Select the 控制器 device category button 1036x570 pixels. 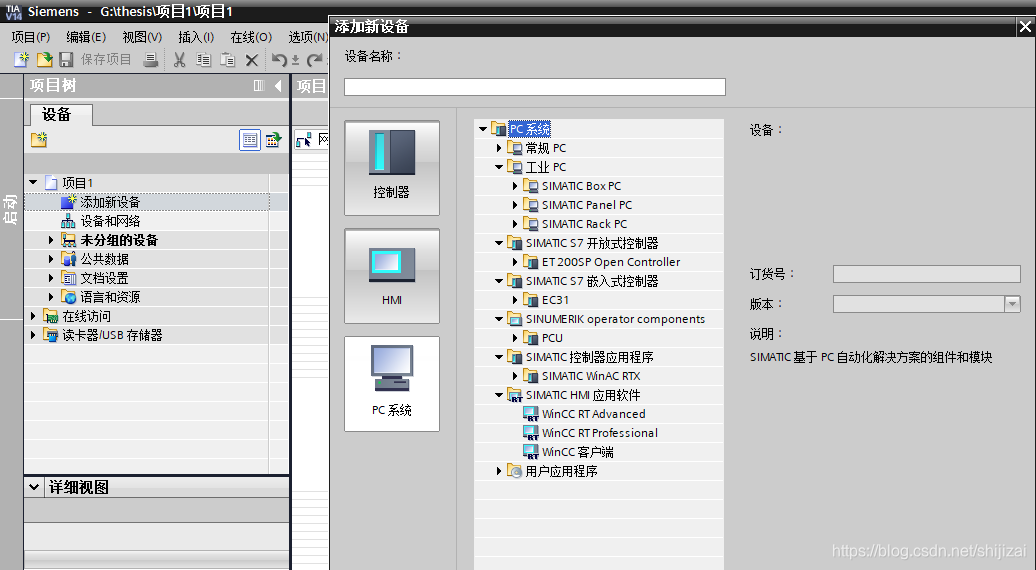coord(392,168)
